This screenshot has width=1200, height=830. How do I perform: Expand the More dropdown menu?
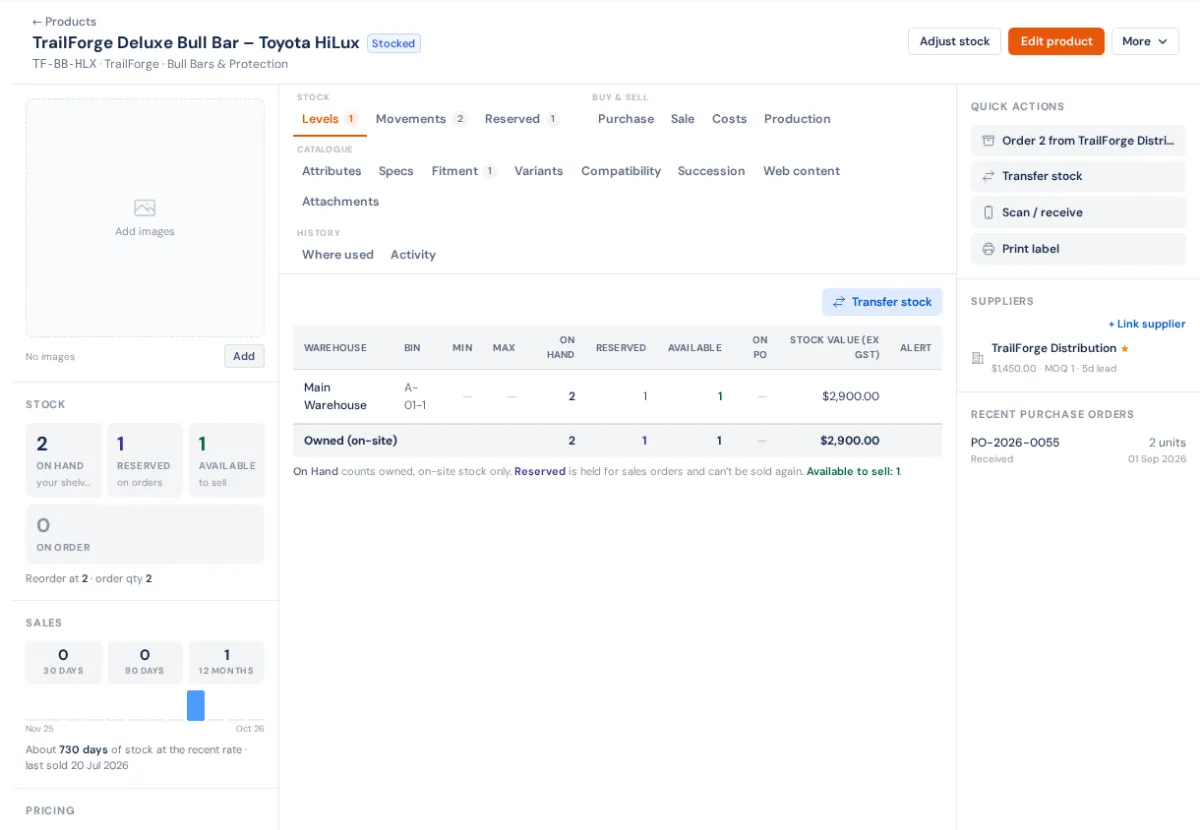pos(1145,41)
